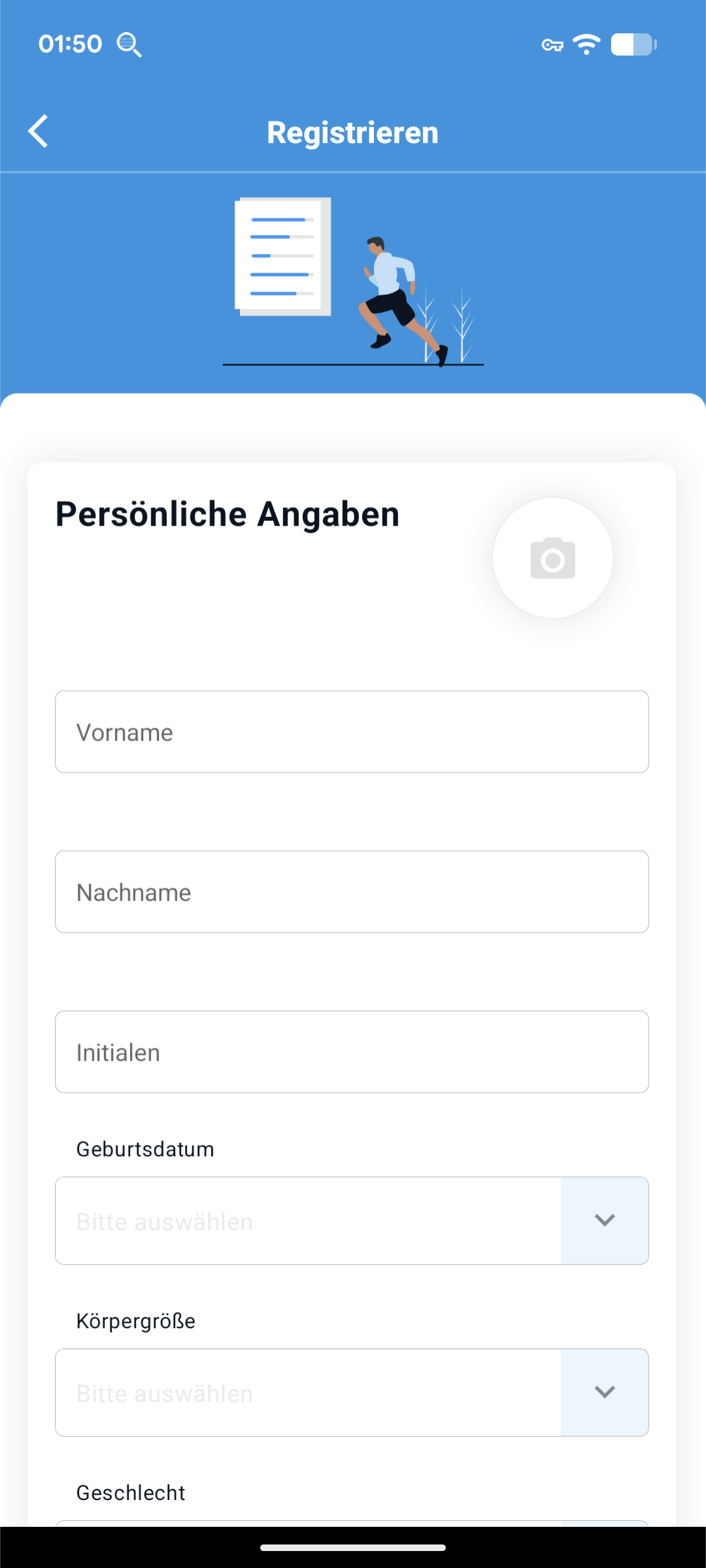Expand the Körpergröße chevron arrow

605,1392
